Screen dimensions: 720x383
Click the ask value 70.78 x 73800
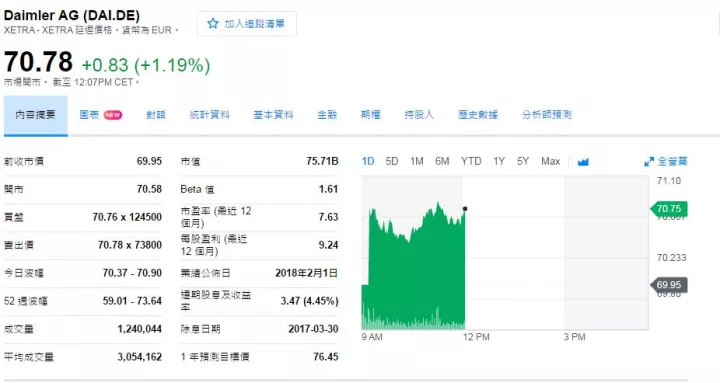click(130, 245)
